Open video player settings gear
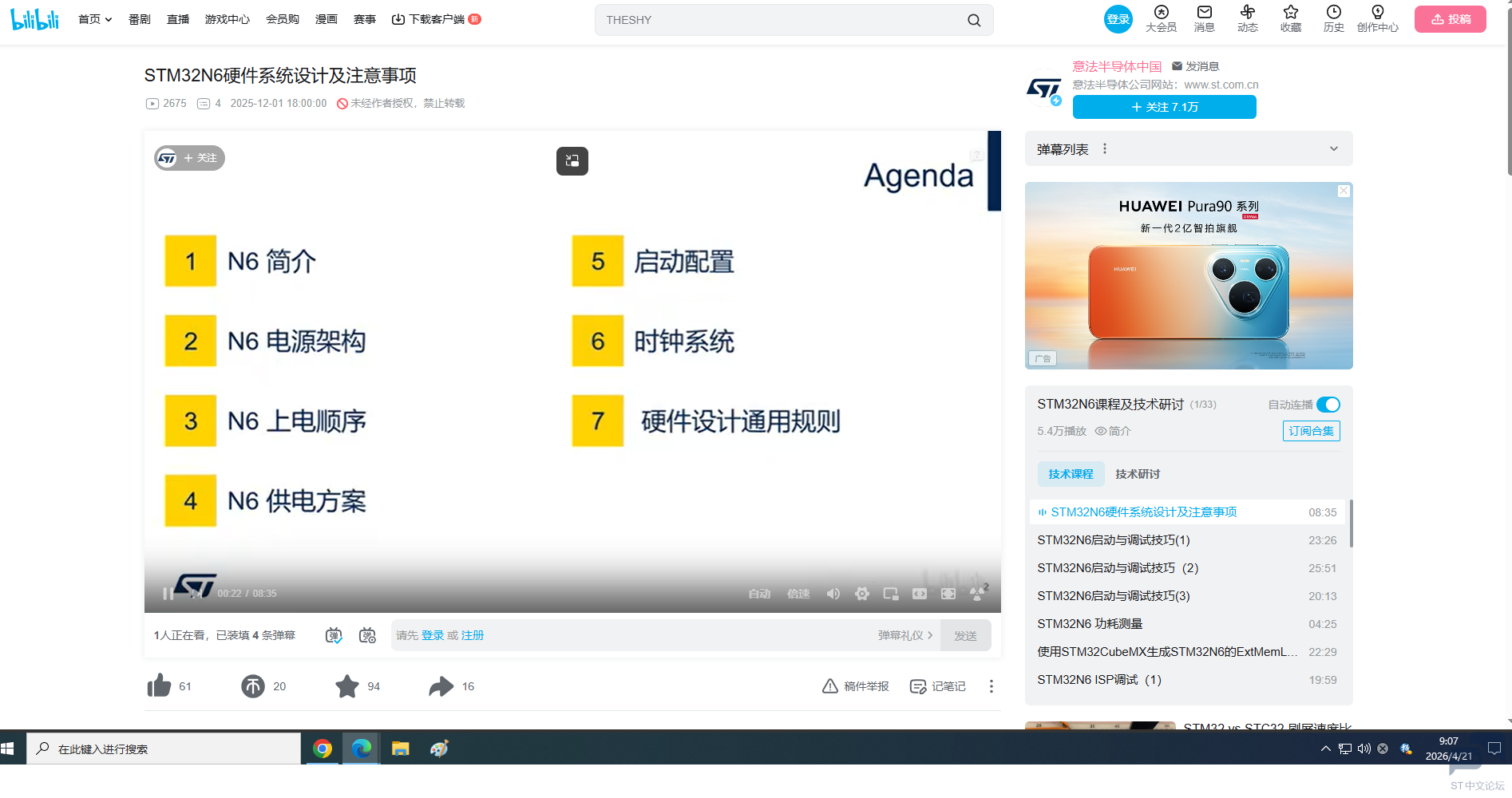1512x798 pixels. pyautogui.click(x=862, y=594)
